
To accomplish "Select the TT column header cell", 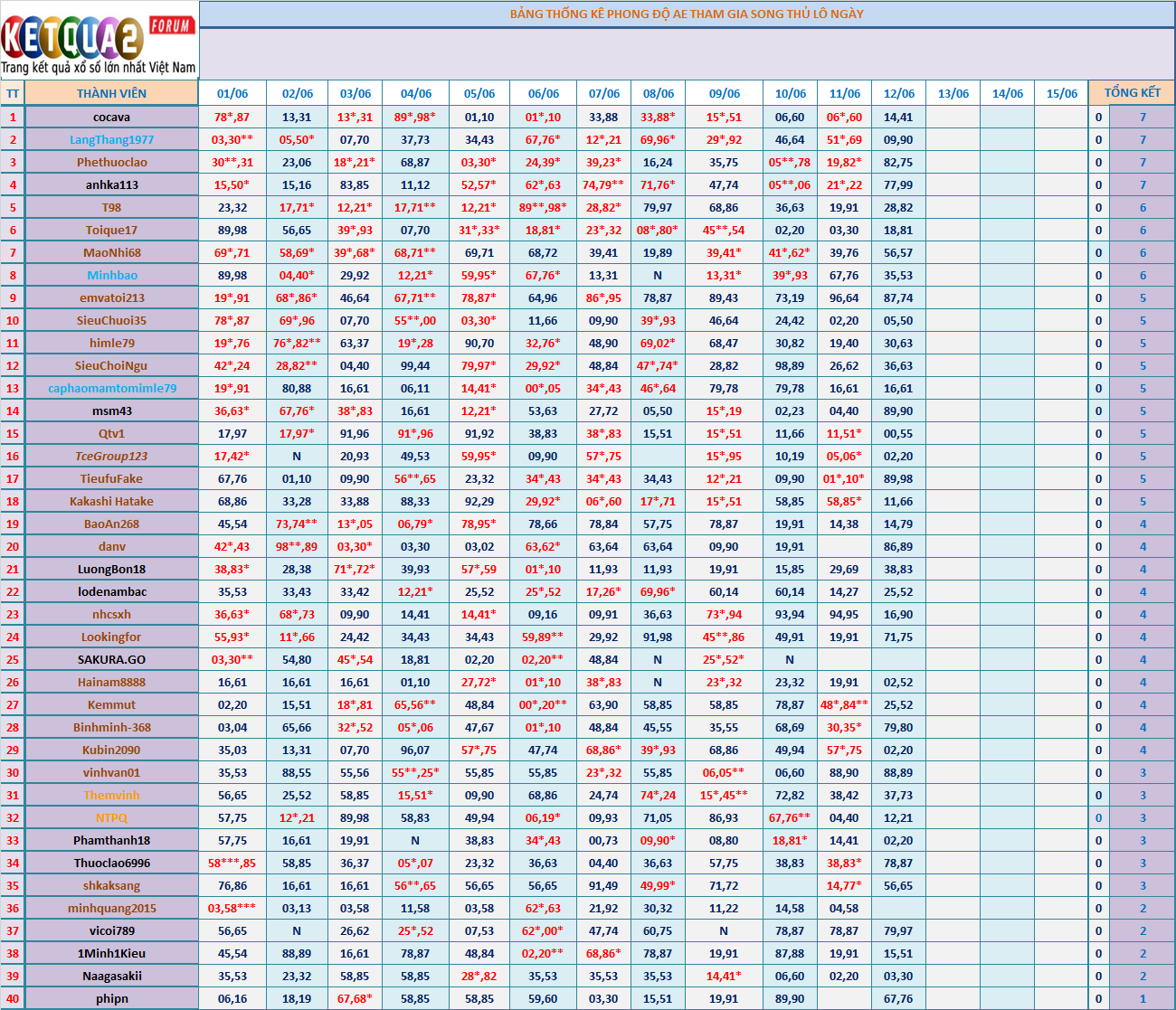I will [x=13, y=94].
